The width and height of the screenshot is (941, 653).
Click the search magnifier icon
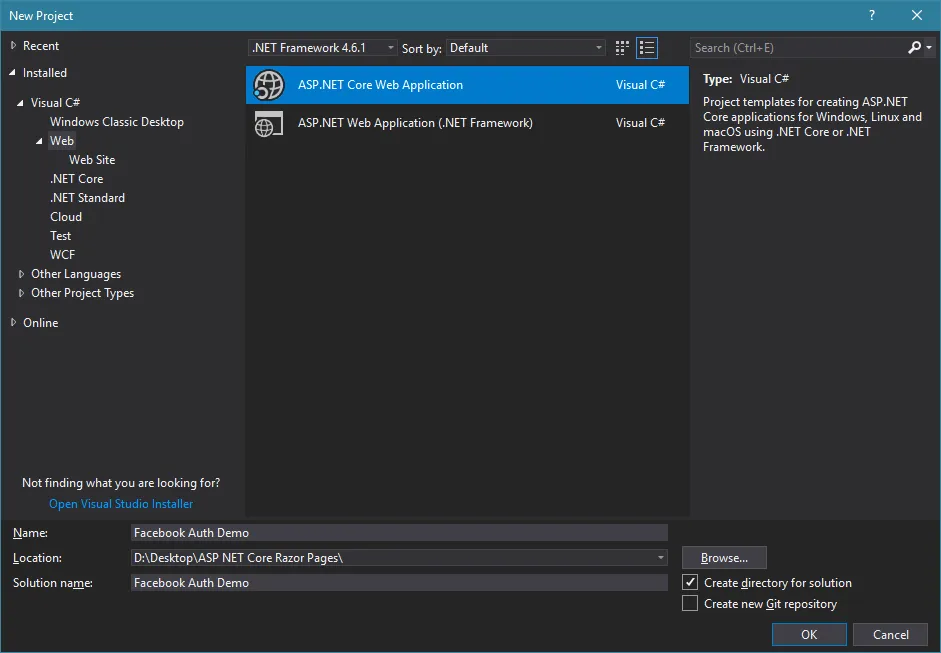coord(915,47)
